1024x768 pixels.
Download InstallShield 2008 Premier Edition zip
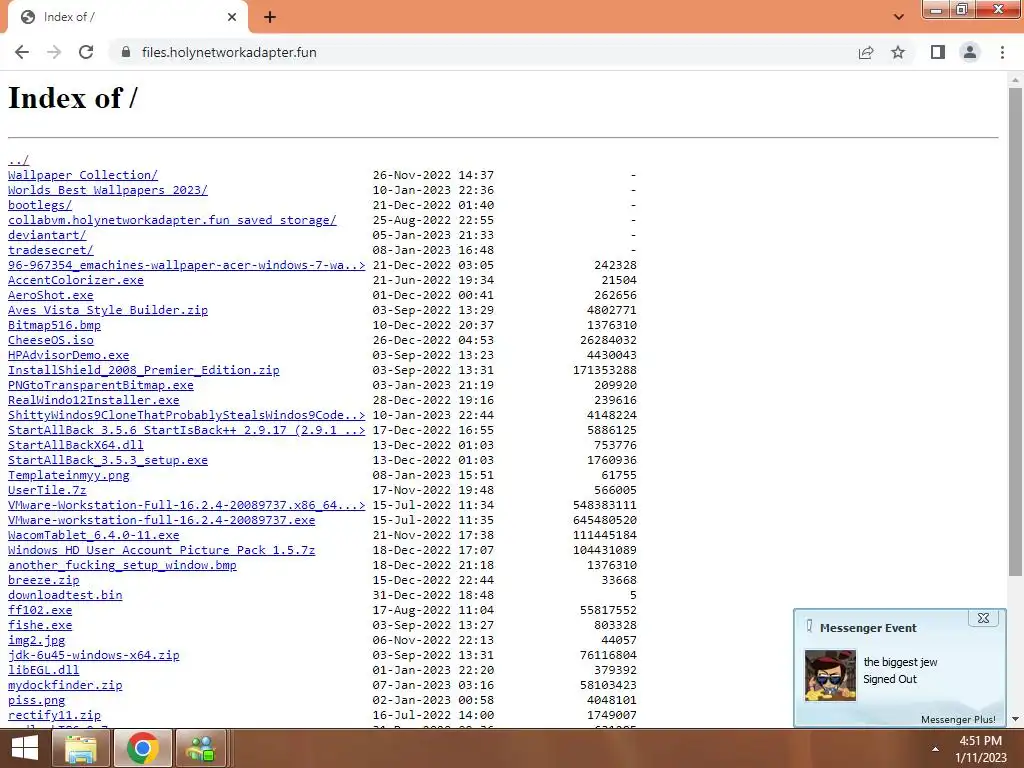coord(144,370)
